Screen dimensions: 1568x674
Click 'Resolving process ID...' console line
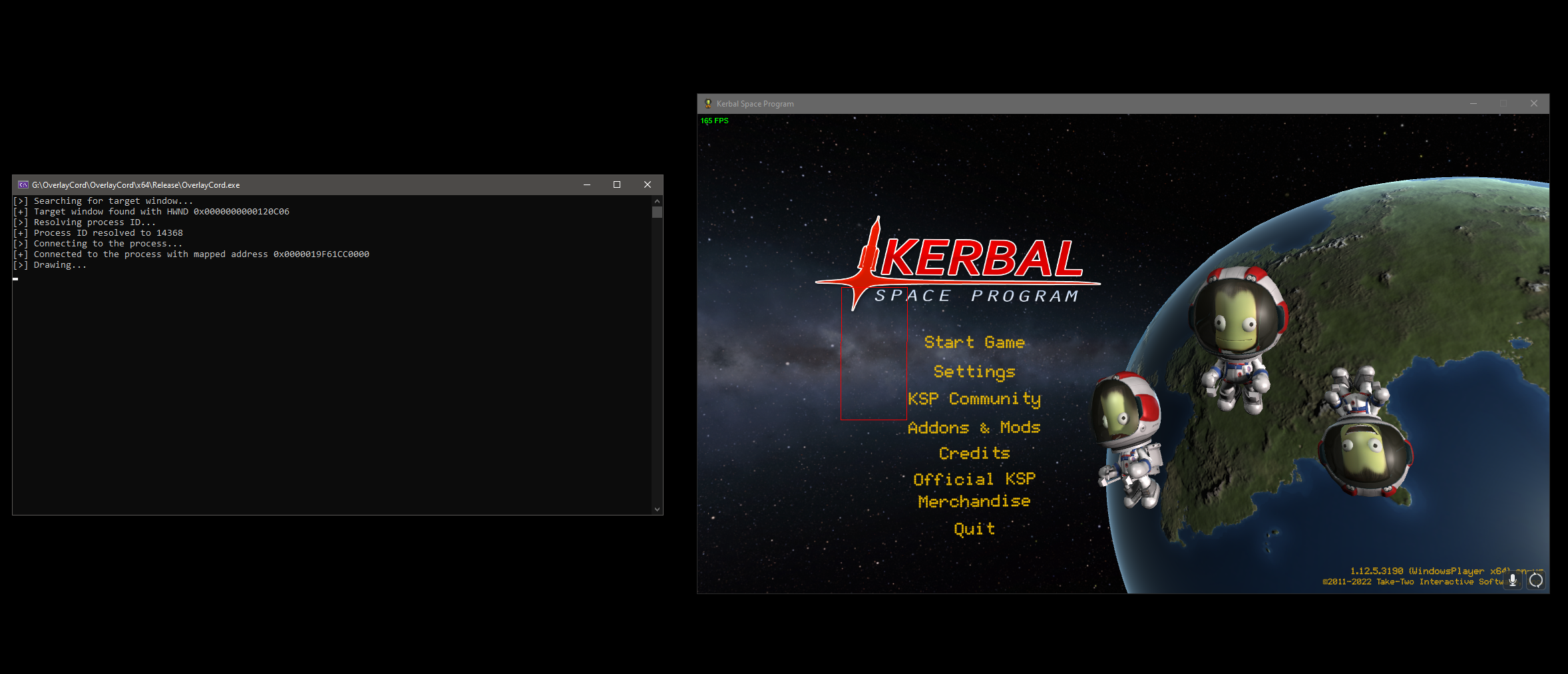[x=85, y=222]
